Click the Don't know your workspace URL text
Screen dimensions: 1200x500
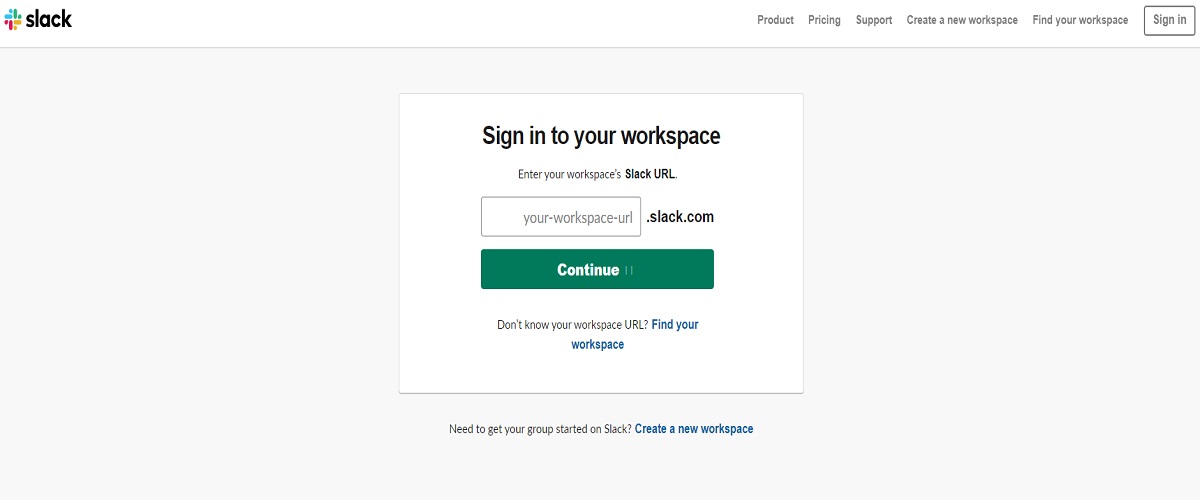coord(572,325)
